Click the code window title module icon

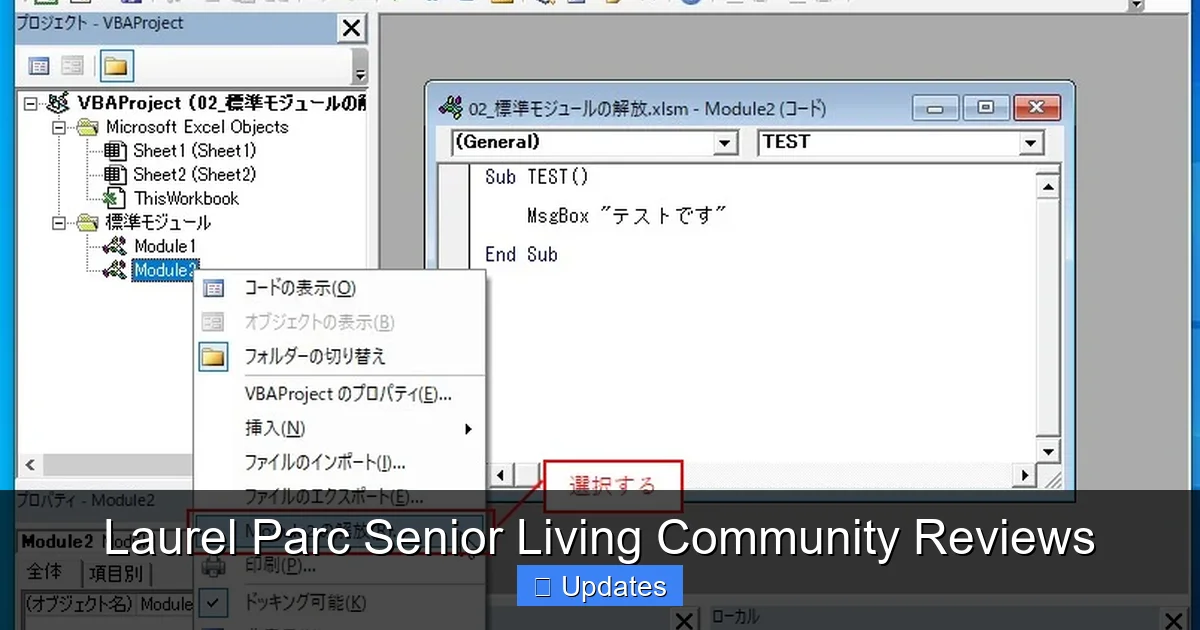point(451,108)
